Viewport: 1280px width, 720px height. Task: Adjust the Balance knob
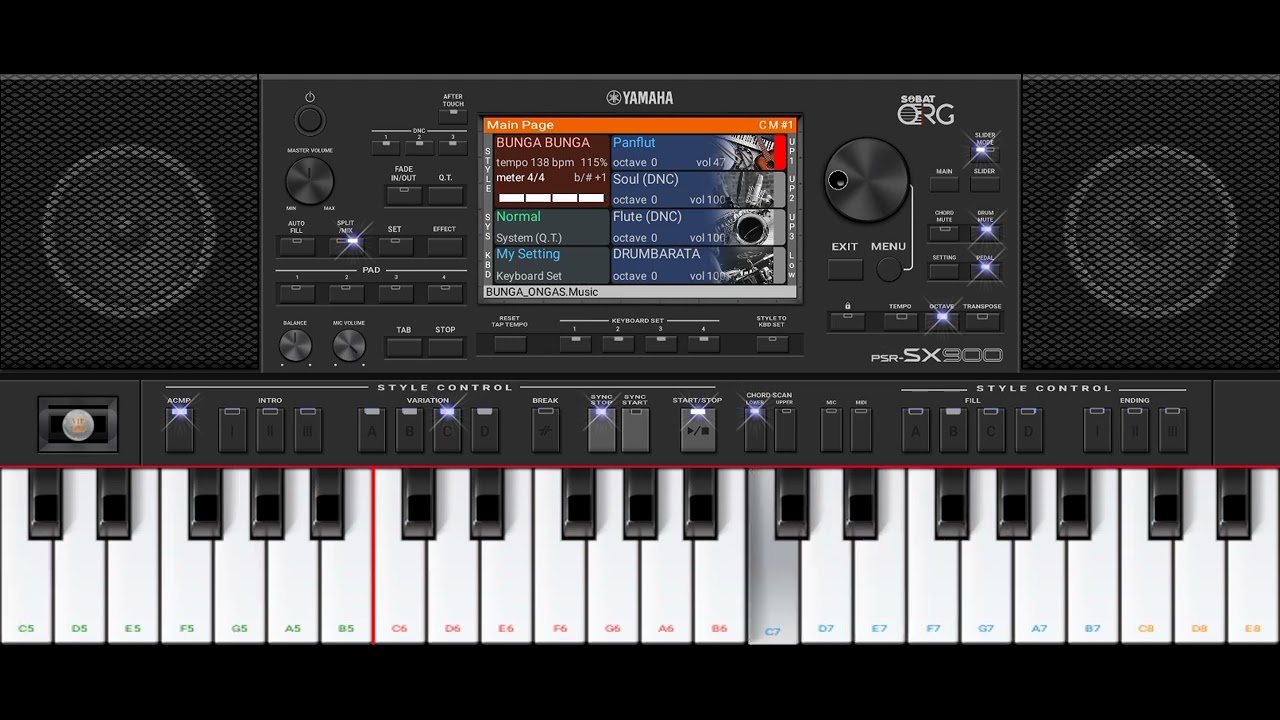[295, 346]
